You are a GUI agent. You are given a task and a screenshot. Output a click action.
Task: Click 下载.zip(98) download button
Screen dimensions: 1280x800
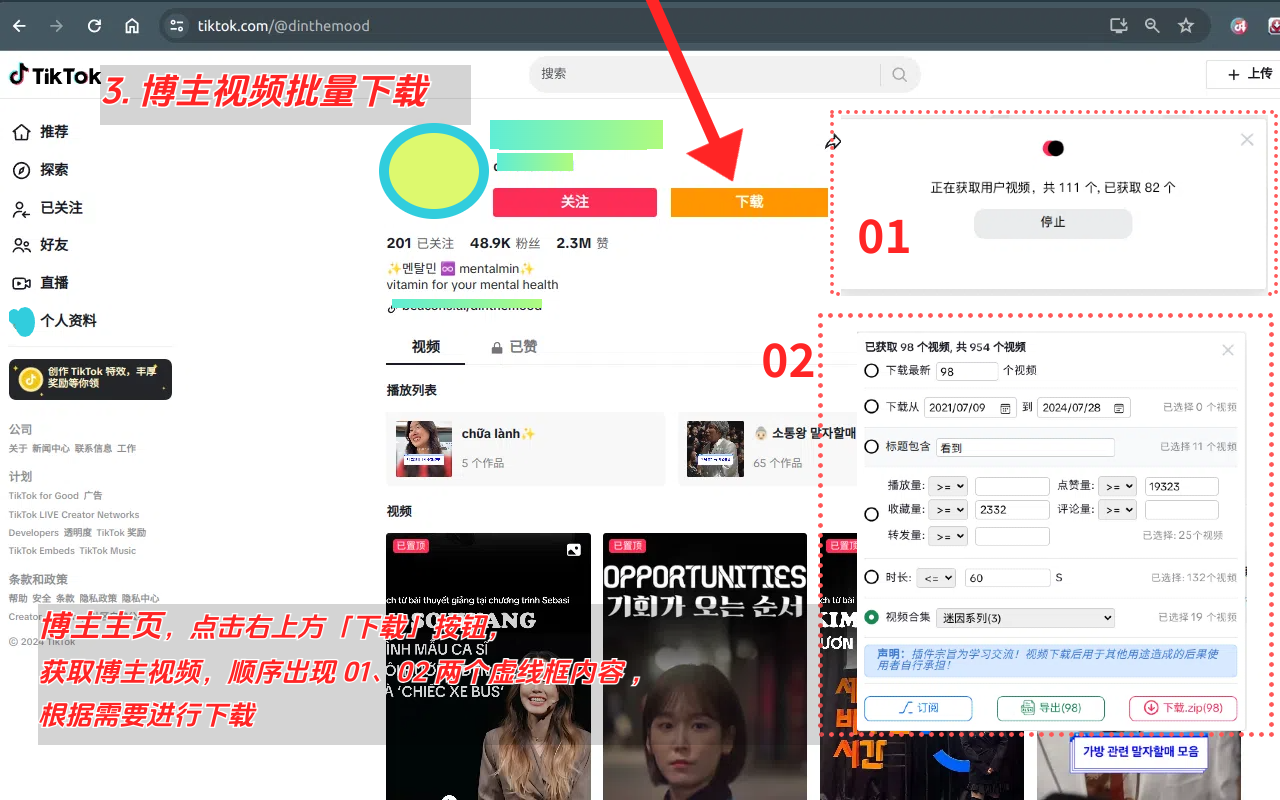point(1183,708)
